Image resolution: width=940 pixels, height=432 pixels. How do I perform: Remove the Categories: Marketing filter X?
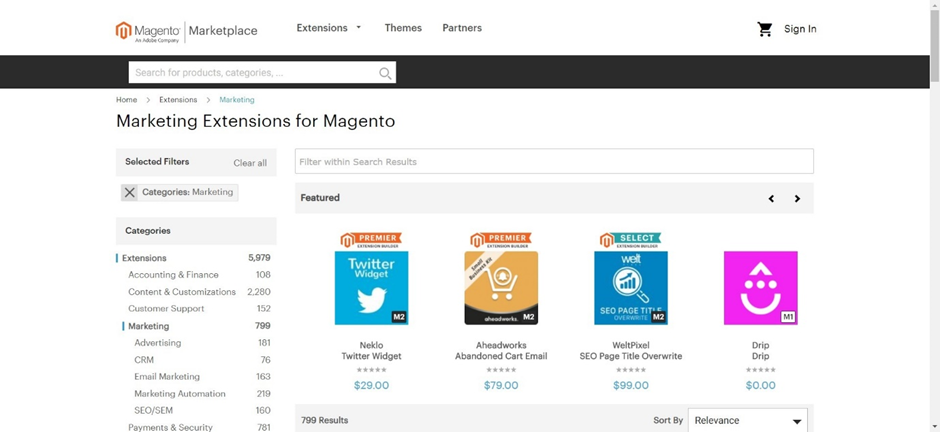coord(129,192)
